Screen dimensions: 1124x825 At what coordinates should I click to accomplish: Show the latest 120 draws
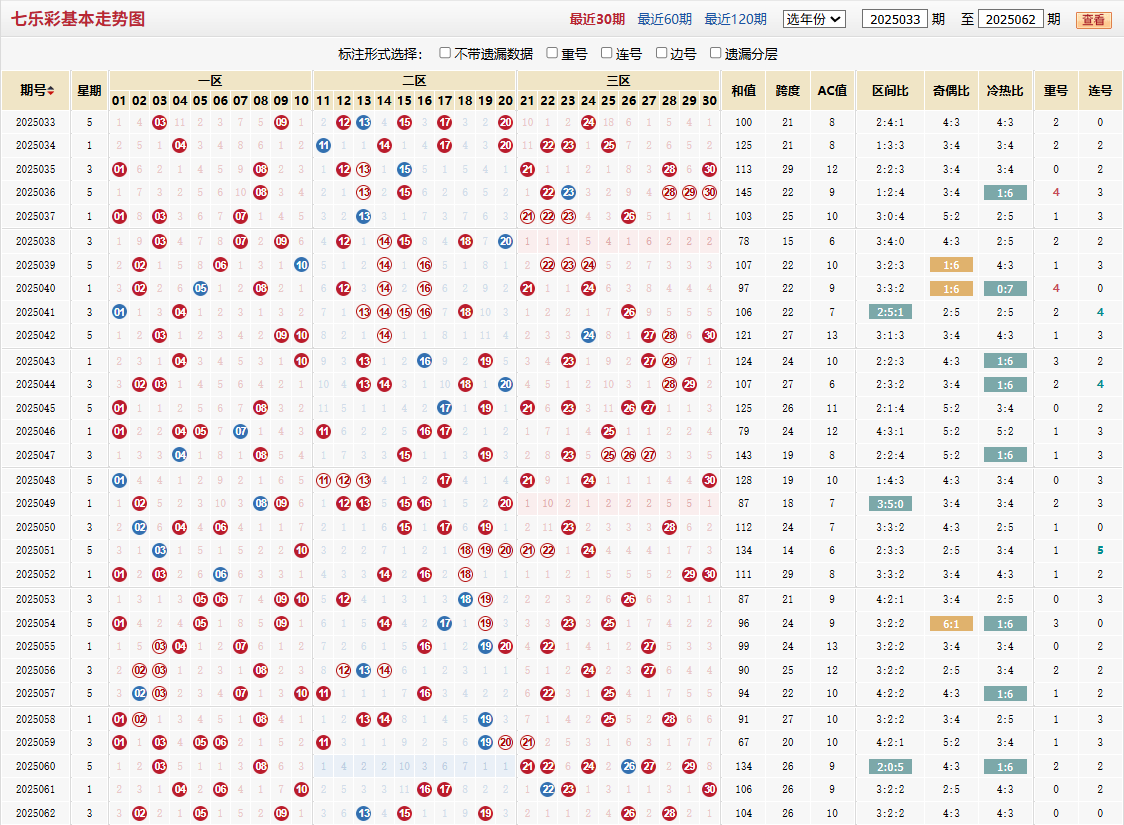[x=735, y=19]
